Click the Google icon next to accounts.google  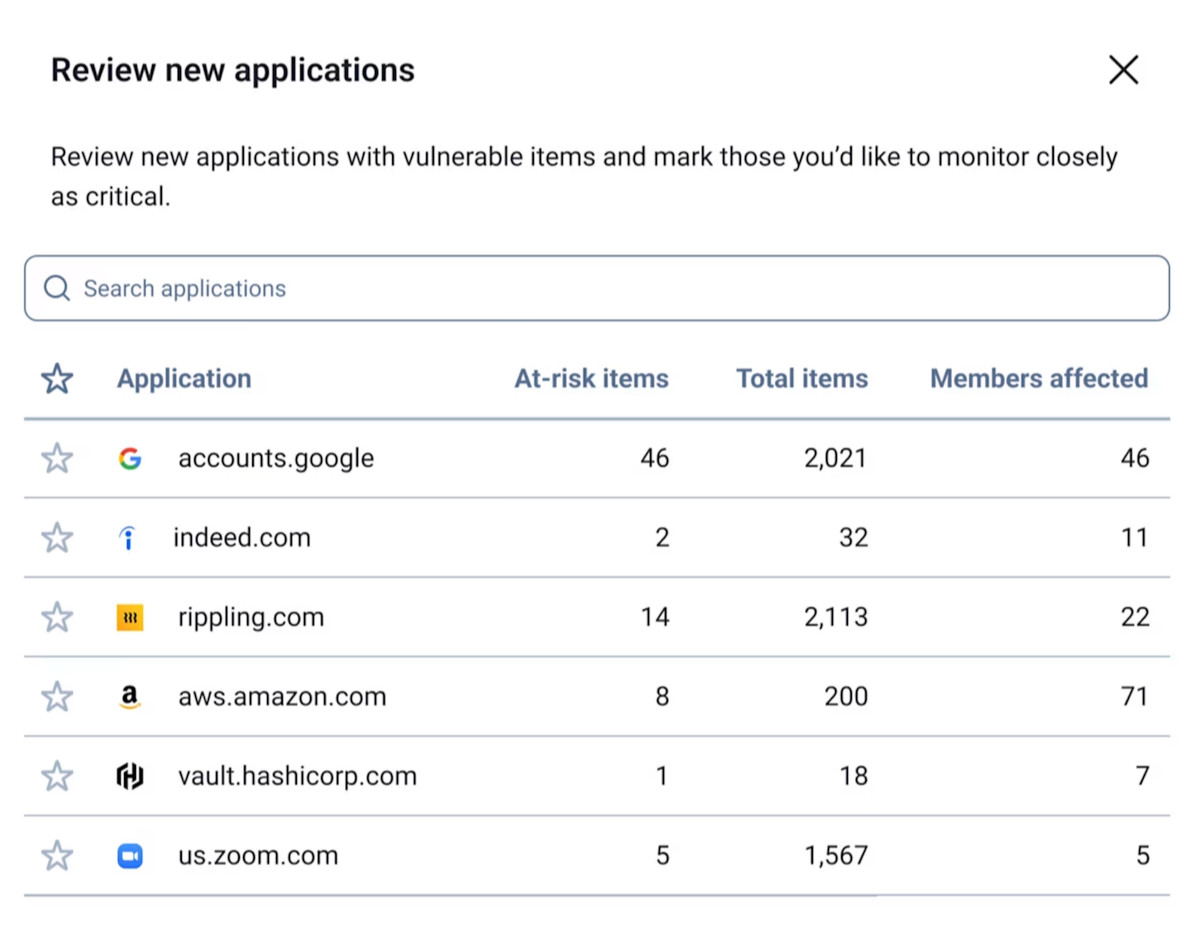coord(130,458)
